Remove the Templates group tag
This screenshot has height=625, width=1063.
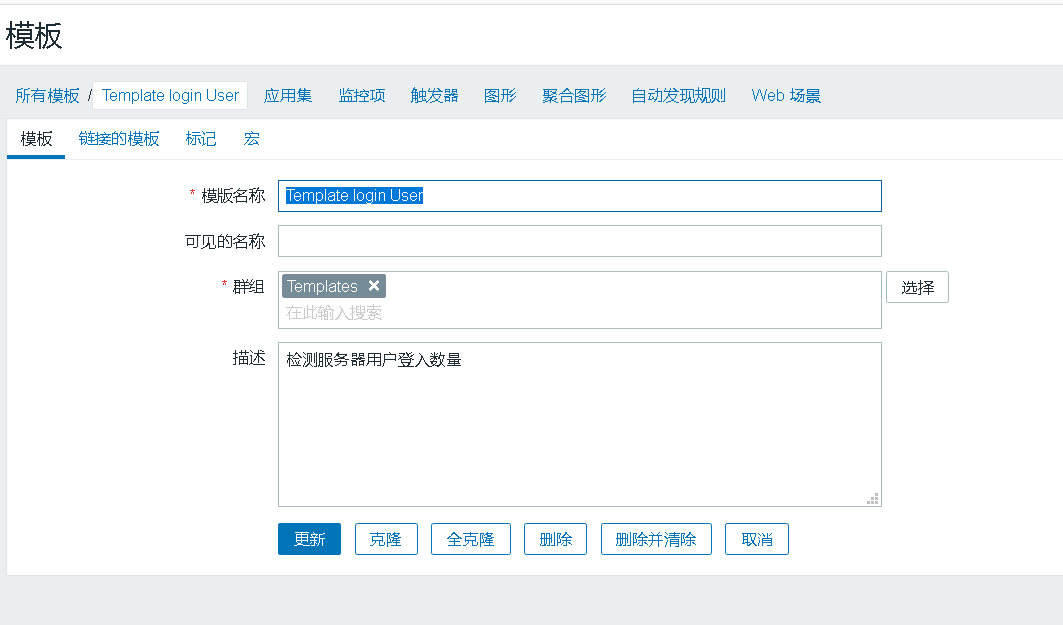374,286
